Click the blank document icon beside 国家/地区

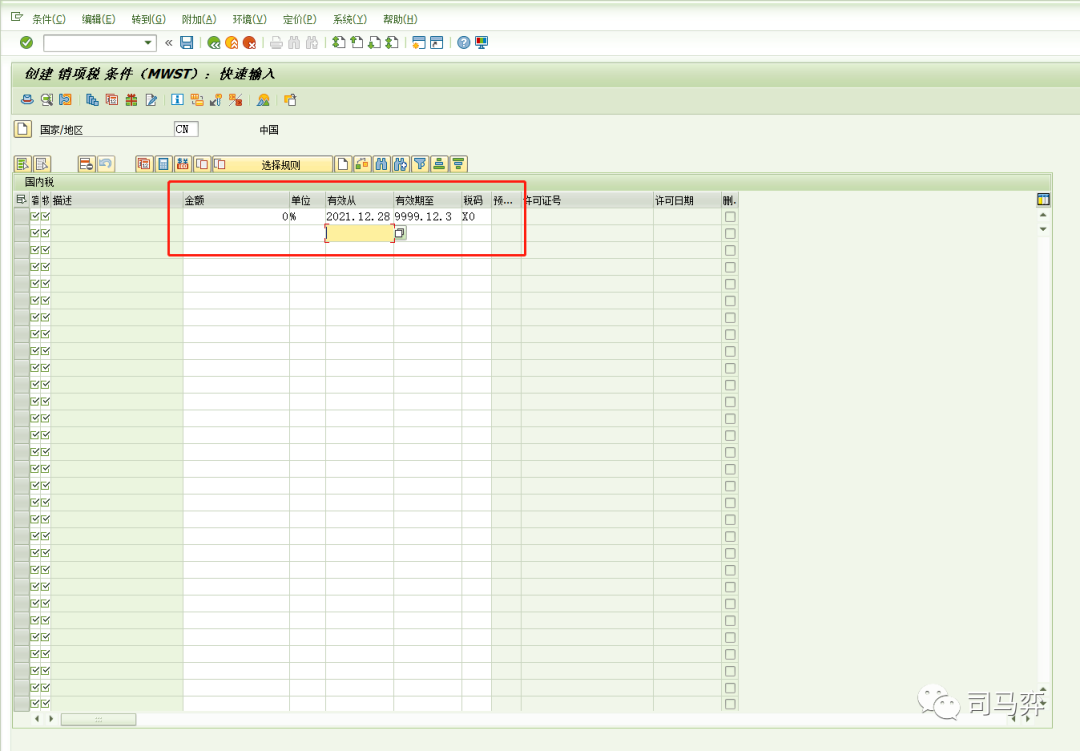click(23, 129)
